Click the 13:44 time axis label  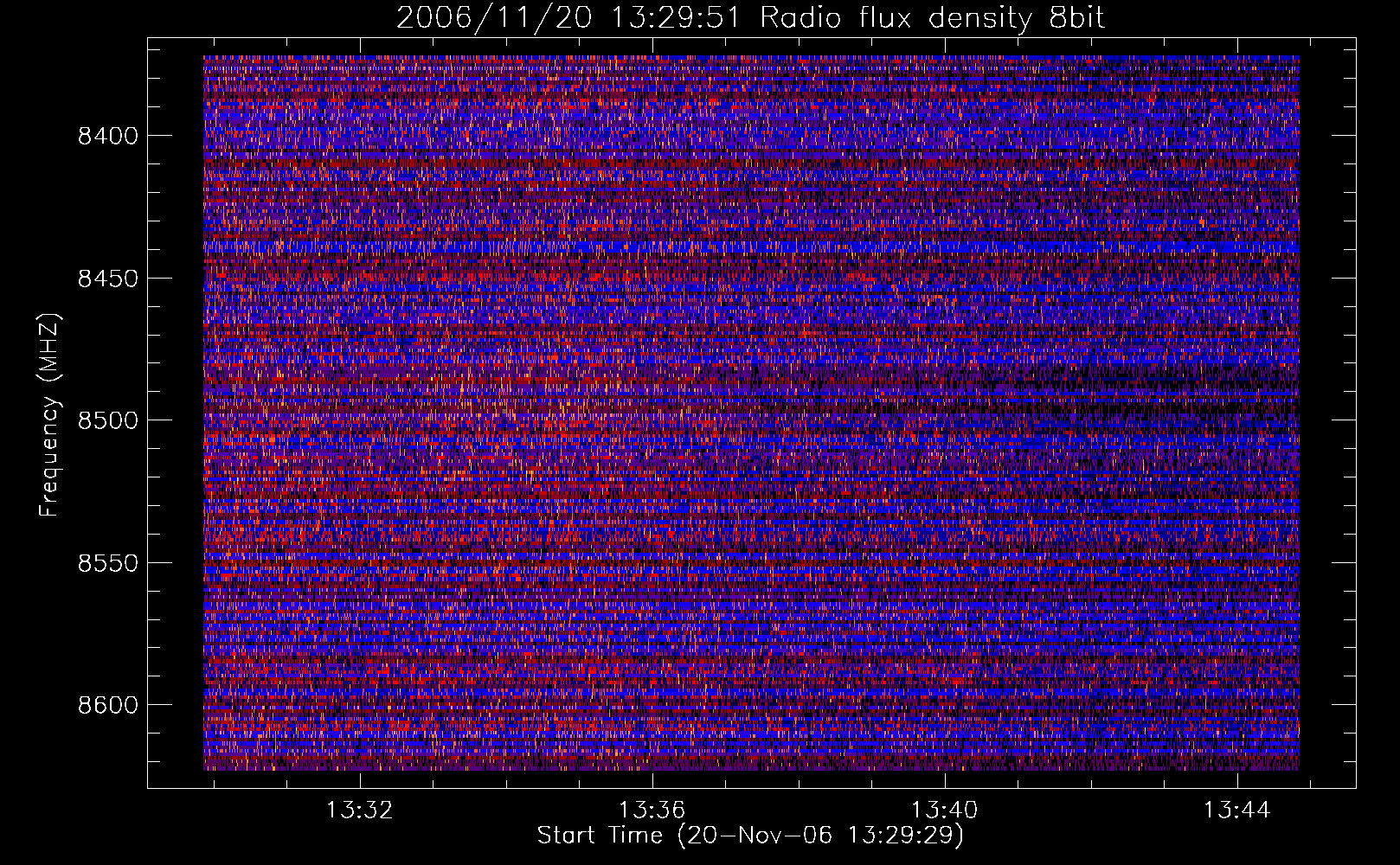tap(1237, 811)
